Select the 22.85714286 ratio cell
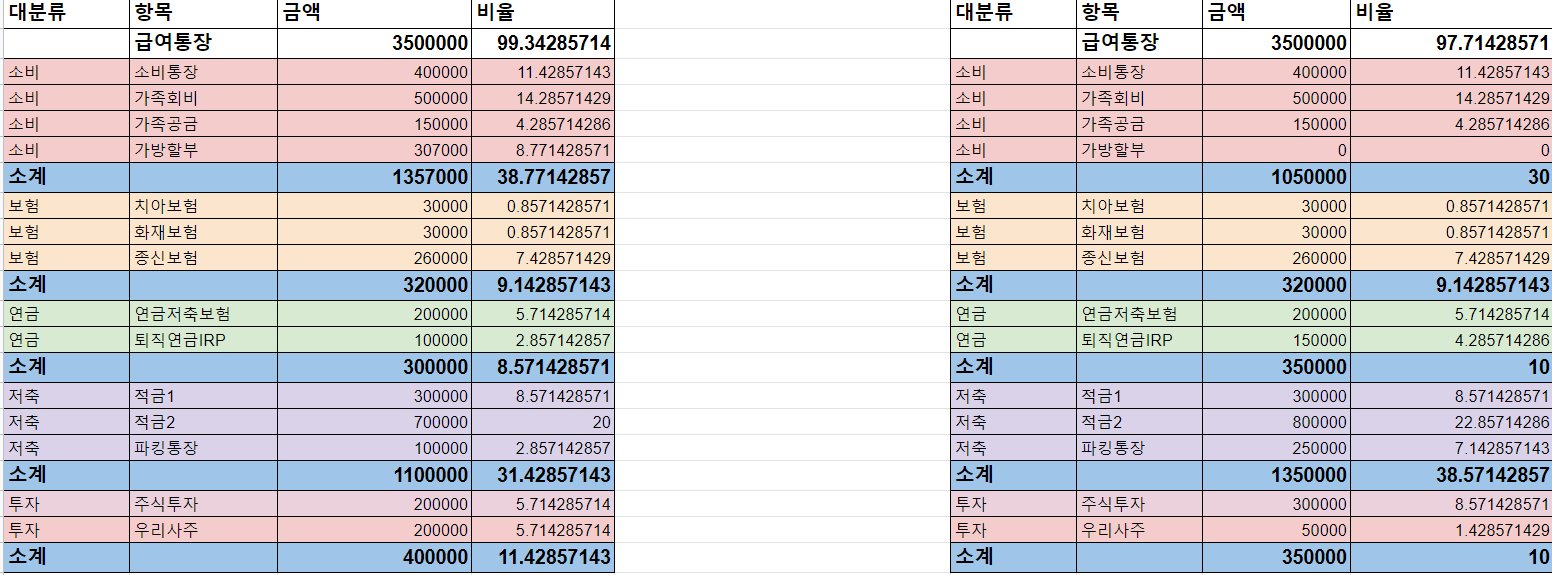1552x575 pixels. (1450, 423)
